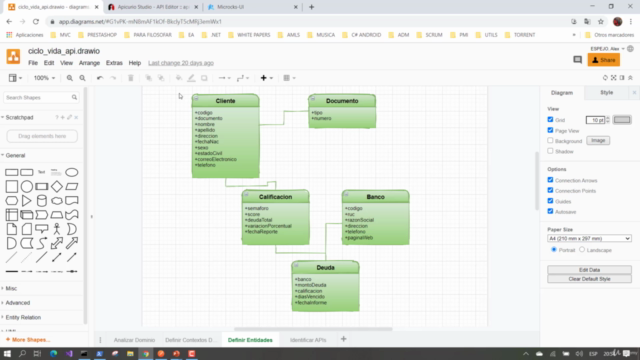640x360 pixels.
Task: Click the orange Share button
Action: coord(604,60)
